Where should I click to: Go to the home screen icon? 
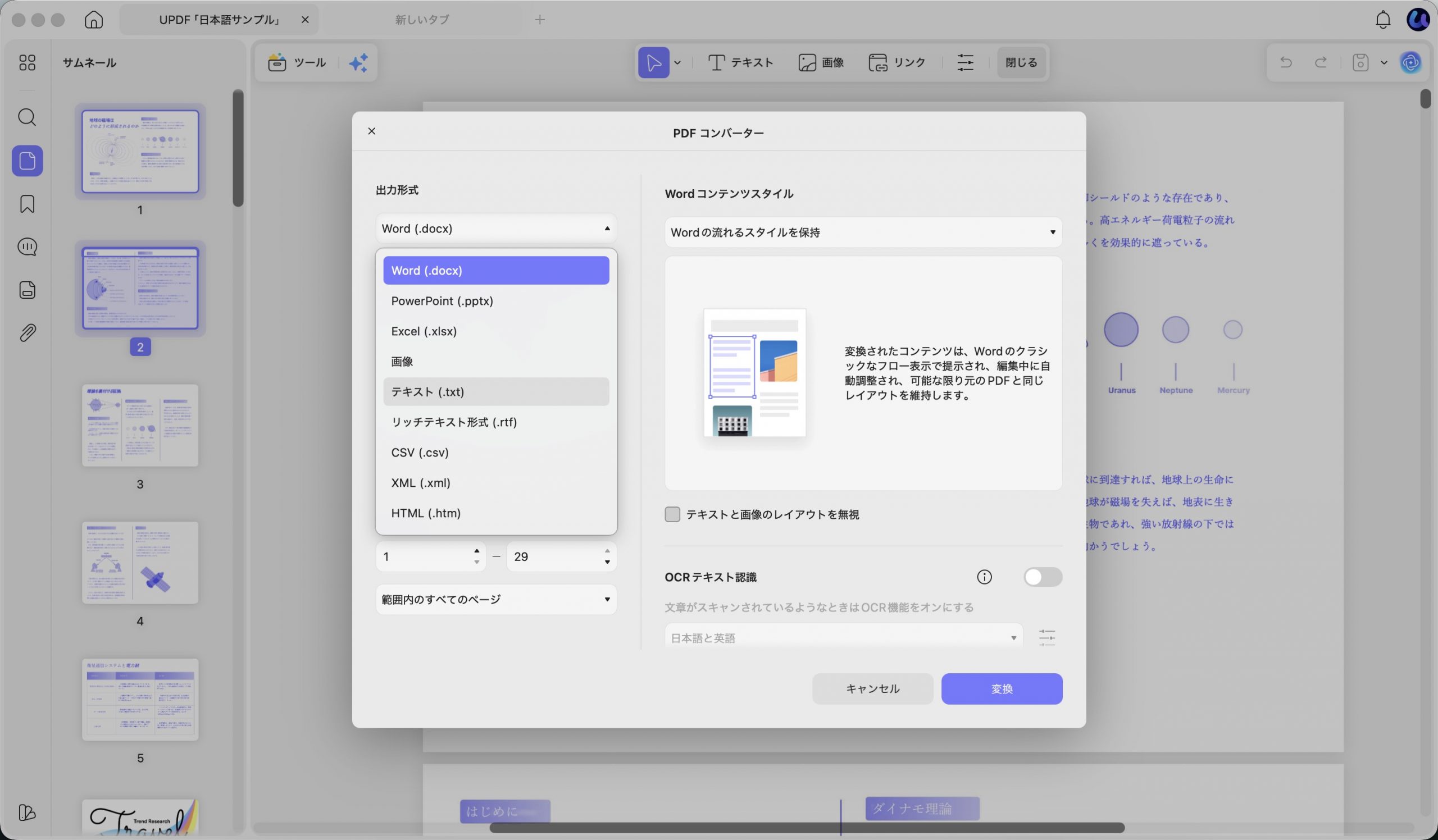click(94, 20)
